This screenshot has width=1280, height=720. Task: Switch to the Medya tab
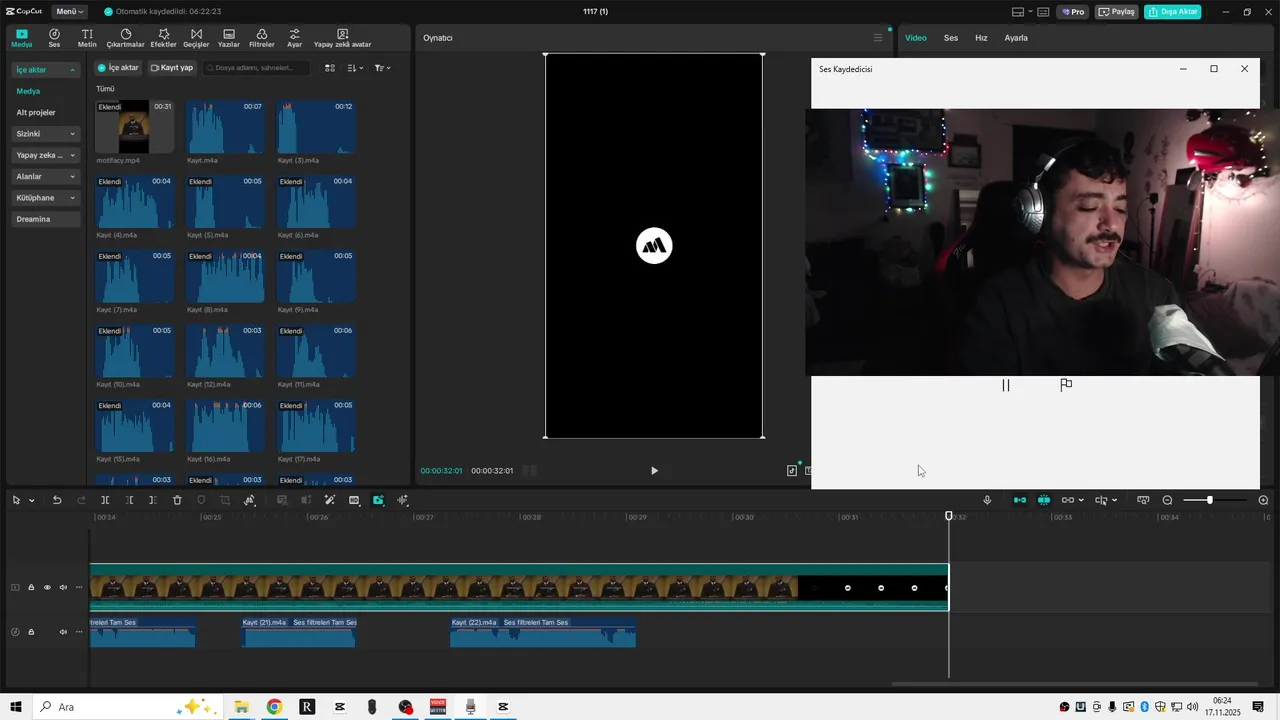(22, 38)
